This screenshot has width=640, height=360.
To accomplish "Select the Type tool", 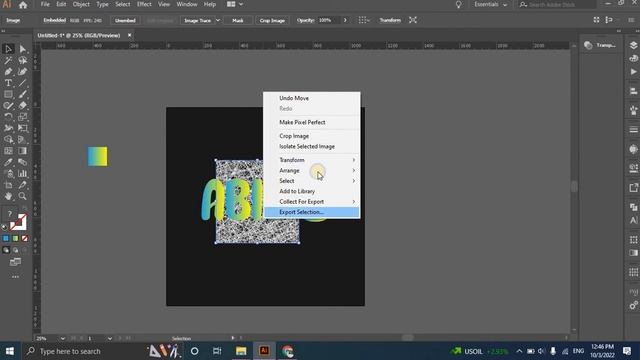I will click(8, 83).
